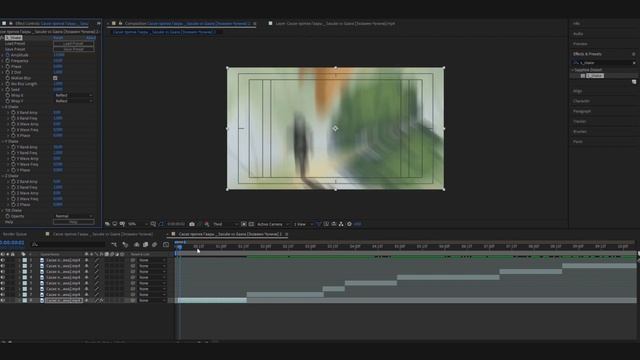The height and width of the screenshot is (360, 640).
Task: Toggle X Rand Amp stopwatch
Action: tap(13, 112)
